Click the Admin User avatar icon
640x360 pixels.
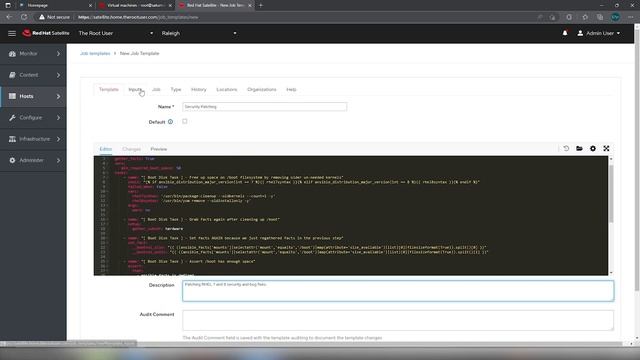click(x=580, y=33)
